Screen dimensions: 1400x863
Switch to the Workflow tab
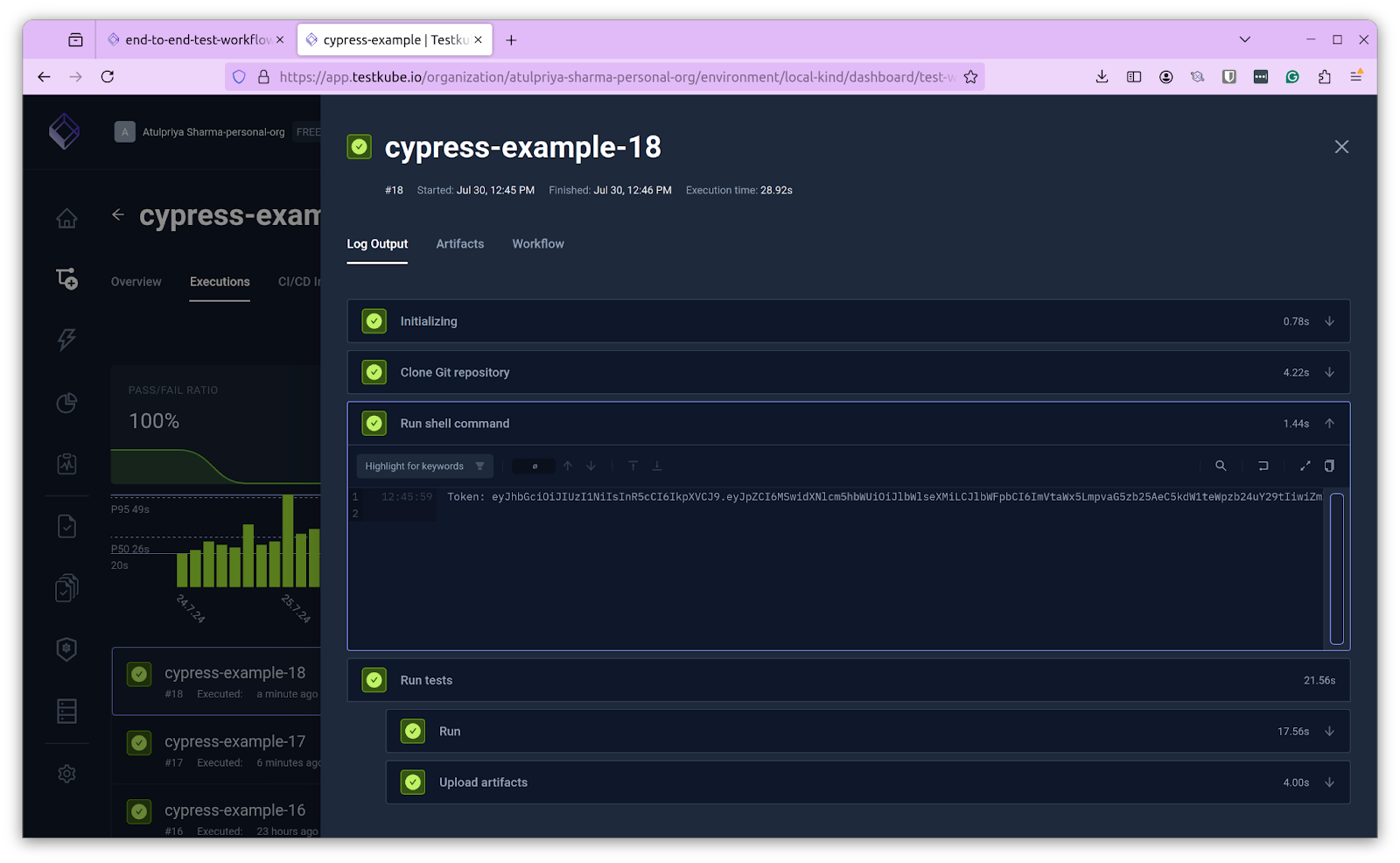pos(538,244)
